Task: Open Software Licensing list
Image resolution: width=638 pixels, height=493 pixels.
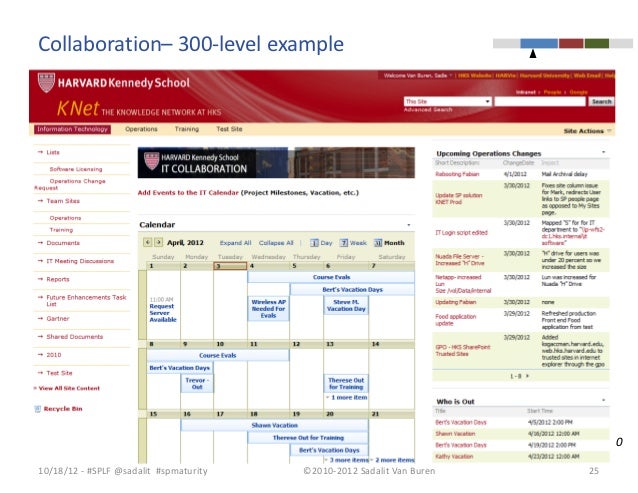Action: point(76,169)
